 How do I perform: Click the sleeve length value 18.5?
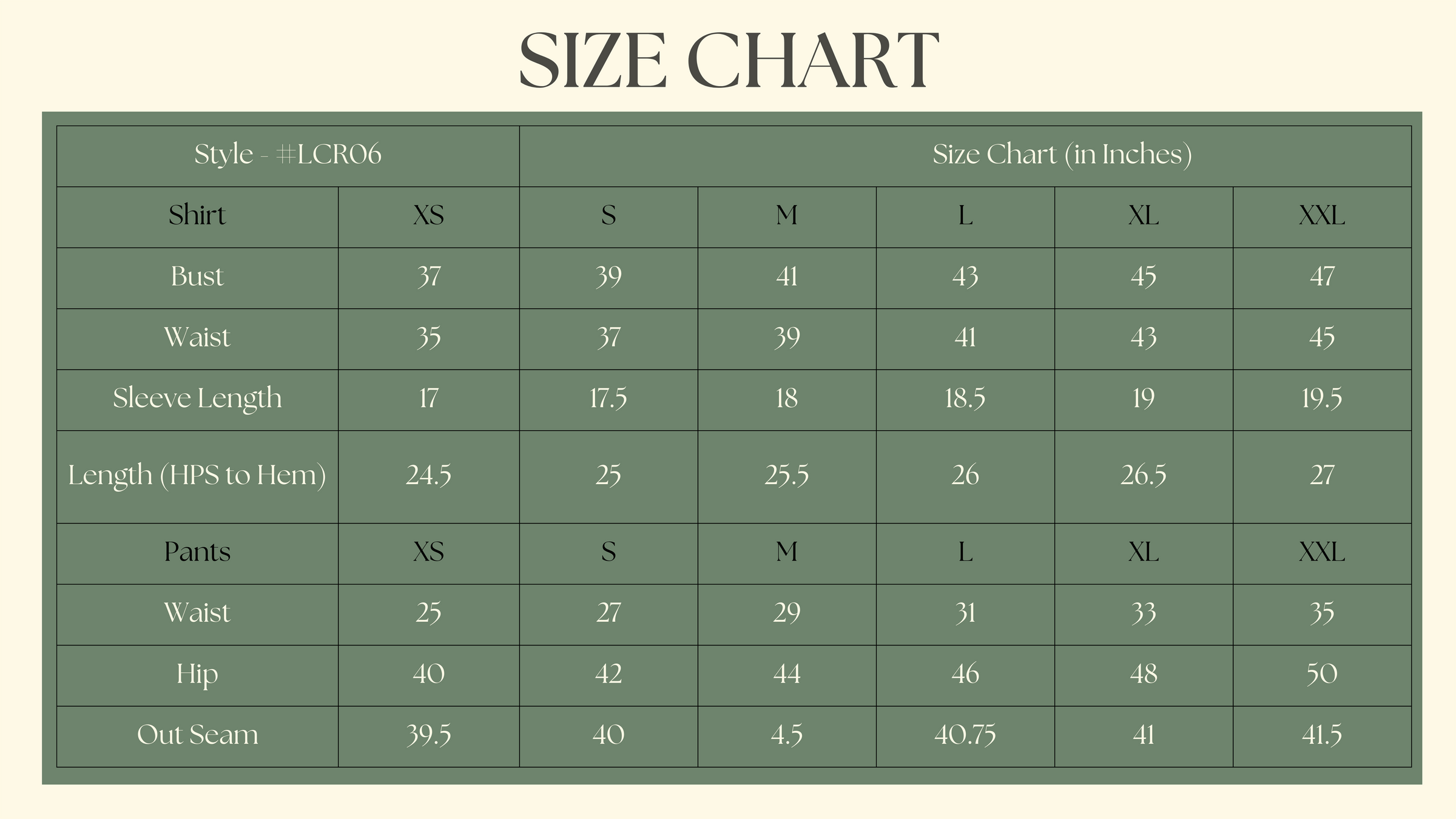pos(965,399)
